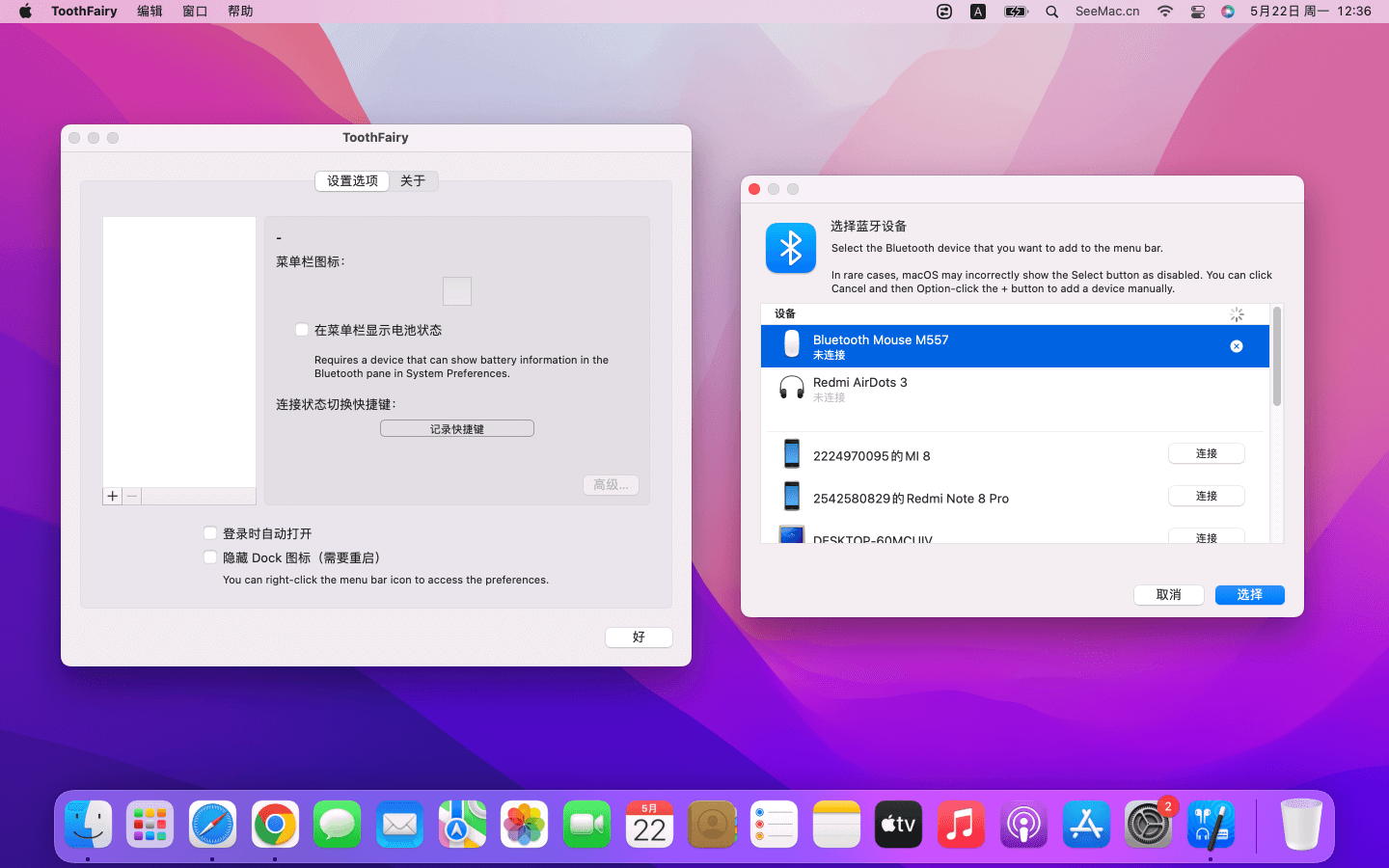Click 高级... button
Viewport: 1389px width, 868px height.
(611, 485)
